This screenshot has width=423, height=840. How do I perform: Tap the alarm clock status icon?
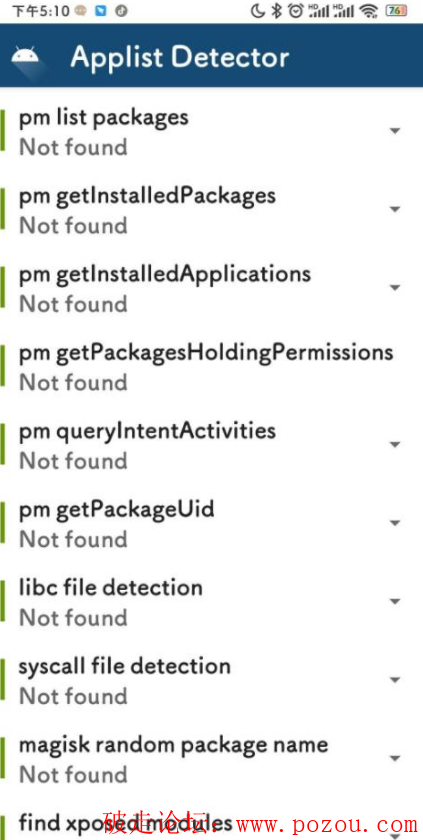[x=295, y=11]
